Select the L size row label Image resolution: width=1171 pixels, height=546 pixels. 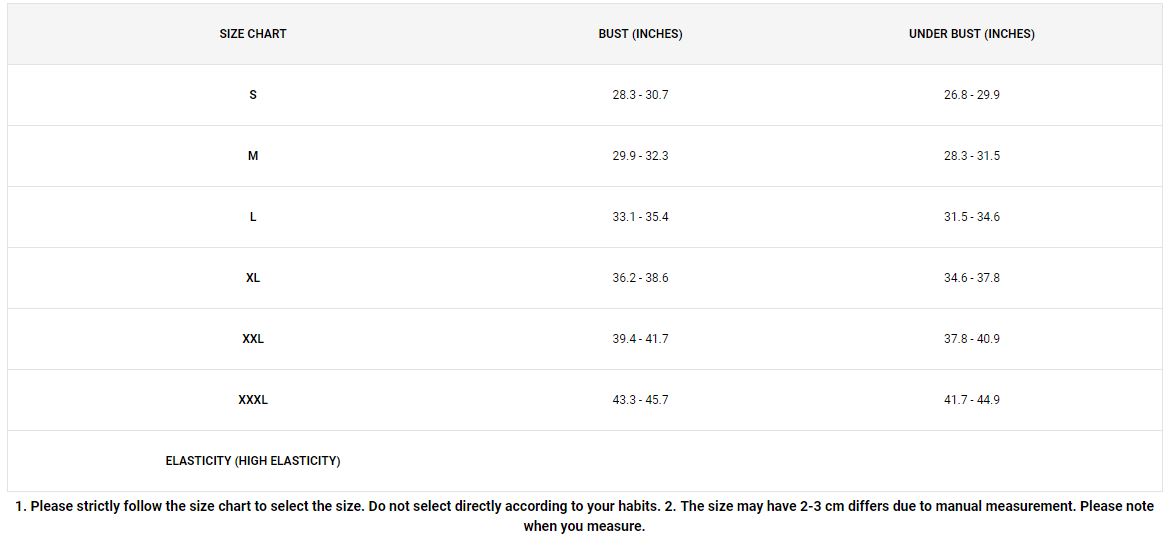(x=252, y=217)
